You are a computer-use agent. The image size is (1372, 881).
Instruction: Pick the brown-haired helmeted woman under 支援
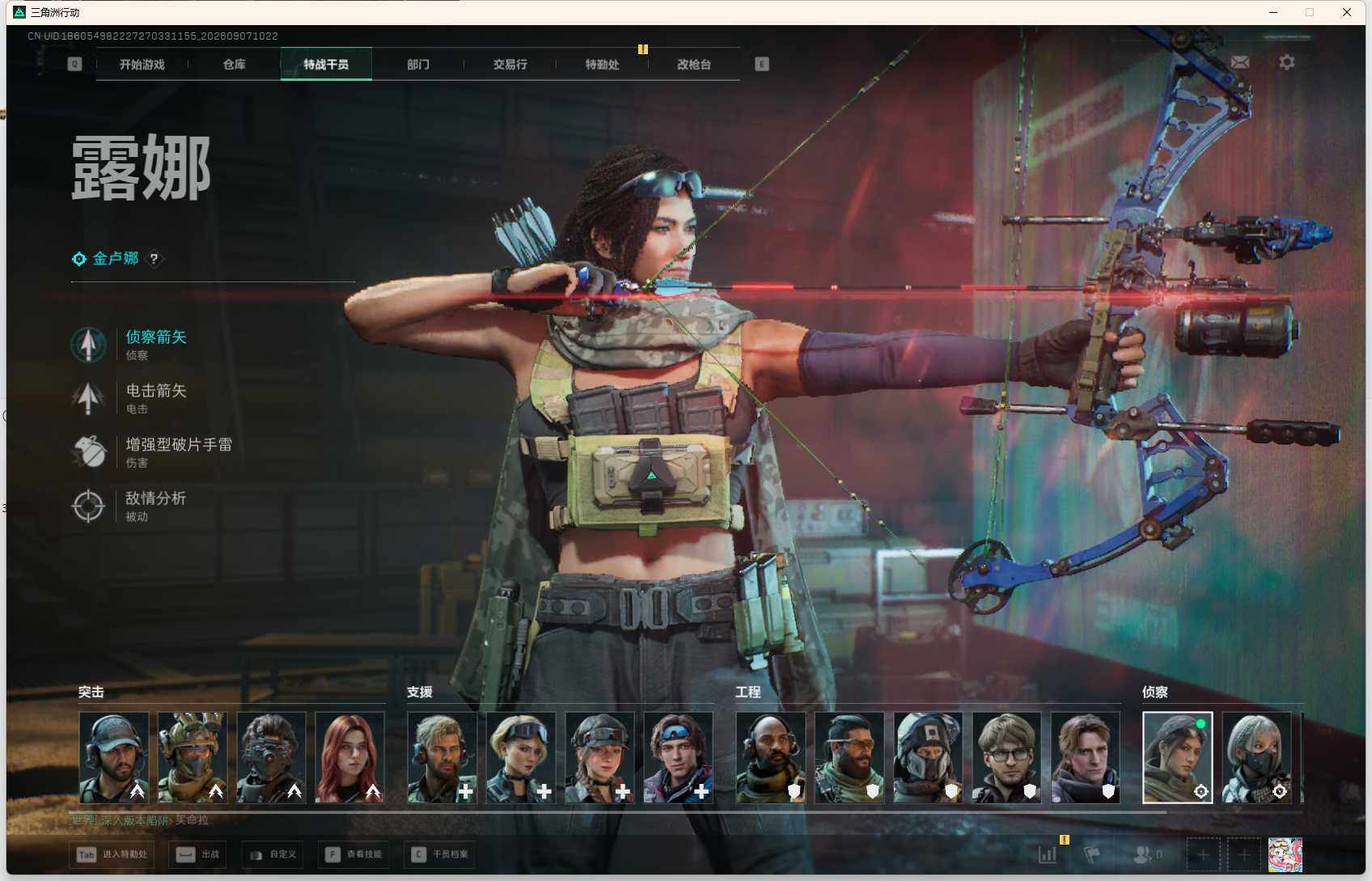pyautogui.click(x=599, y=757)
